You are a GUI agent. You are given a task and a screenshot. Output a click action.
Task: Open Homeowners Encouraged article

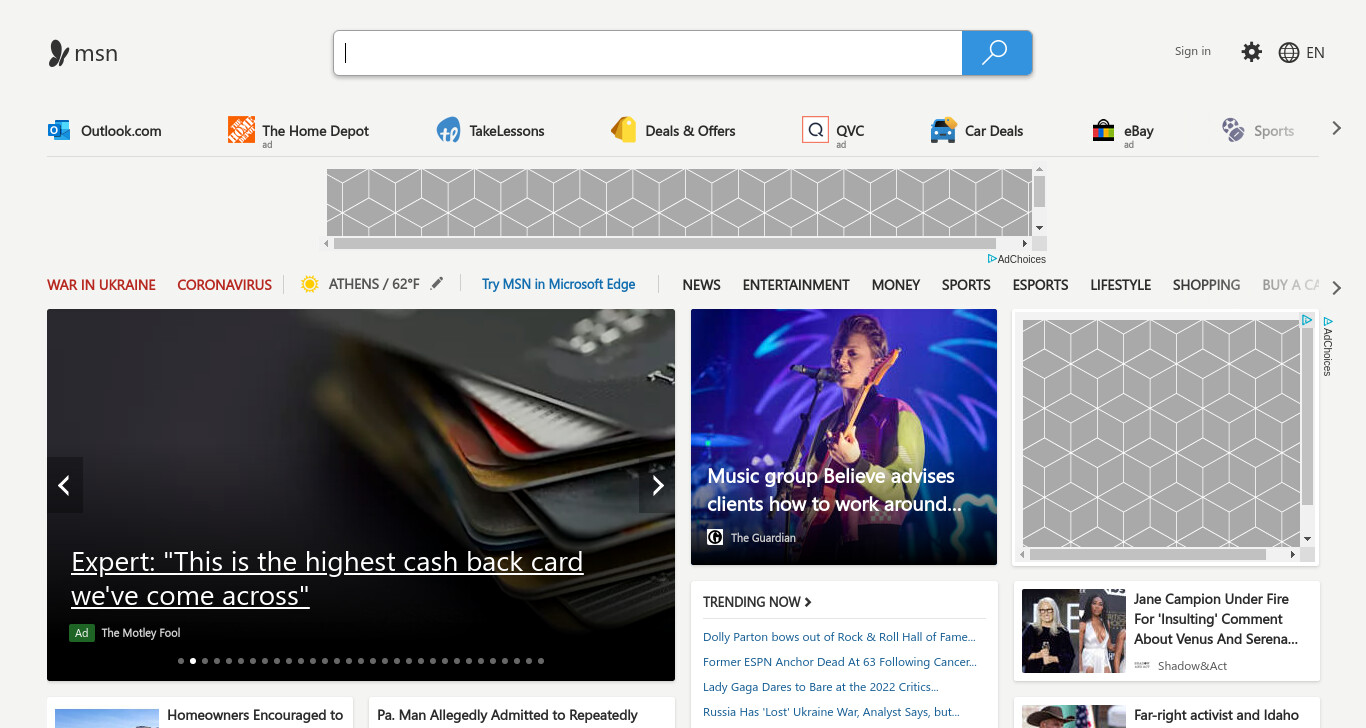(255, 715)
